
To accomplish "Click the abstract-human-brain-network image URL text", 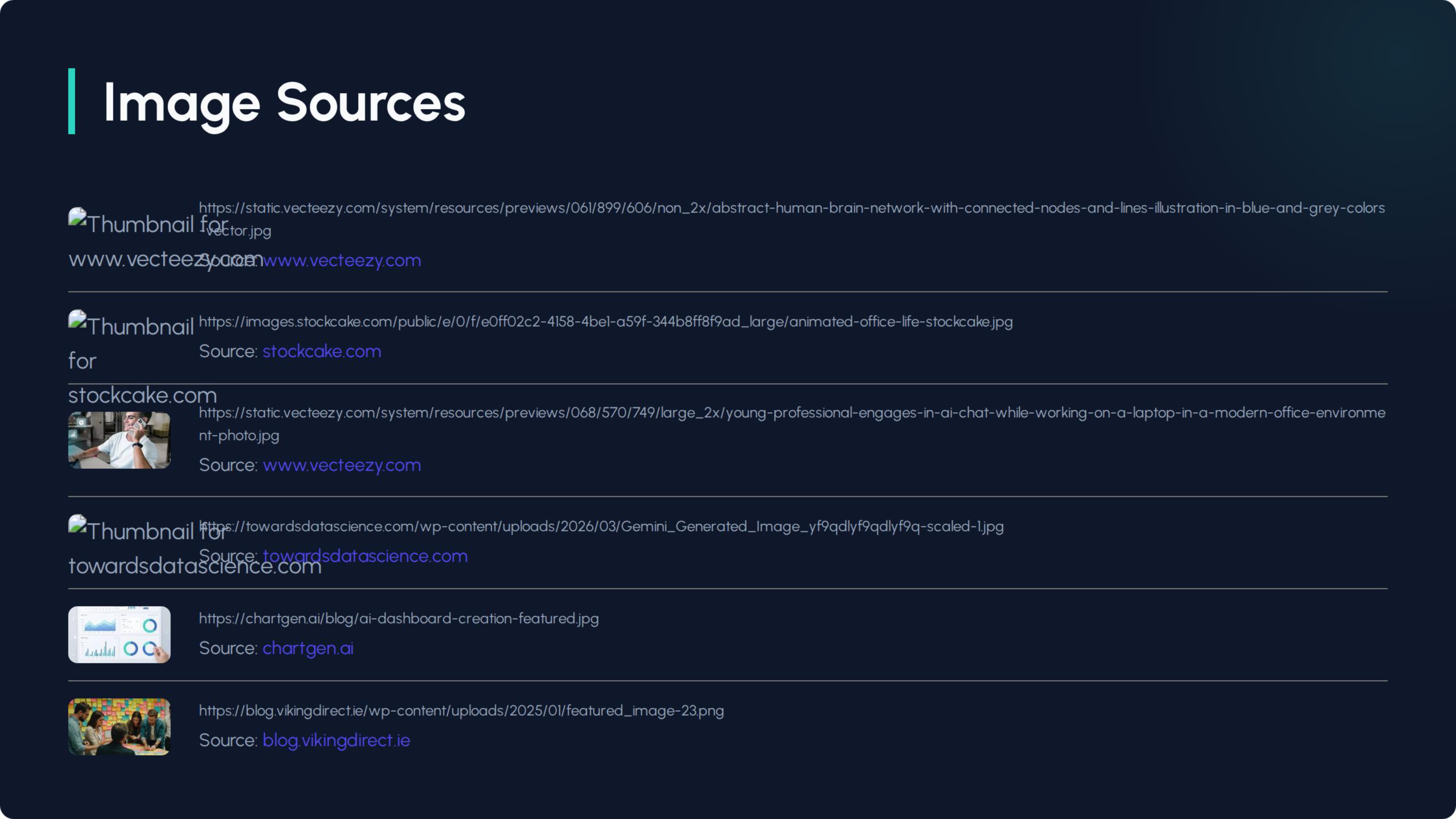I will pos(791,219).
